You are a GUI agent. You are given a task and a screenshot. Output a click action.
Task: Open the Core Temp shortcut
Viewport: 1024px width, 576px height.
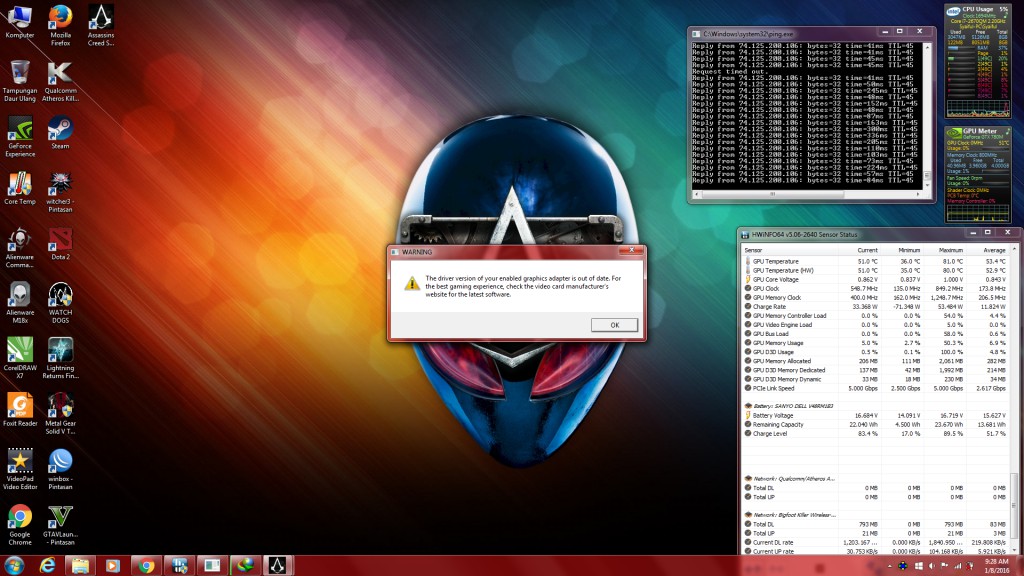click(20, 188)
